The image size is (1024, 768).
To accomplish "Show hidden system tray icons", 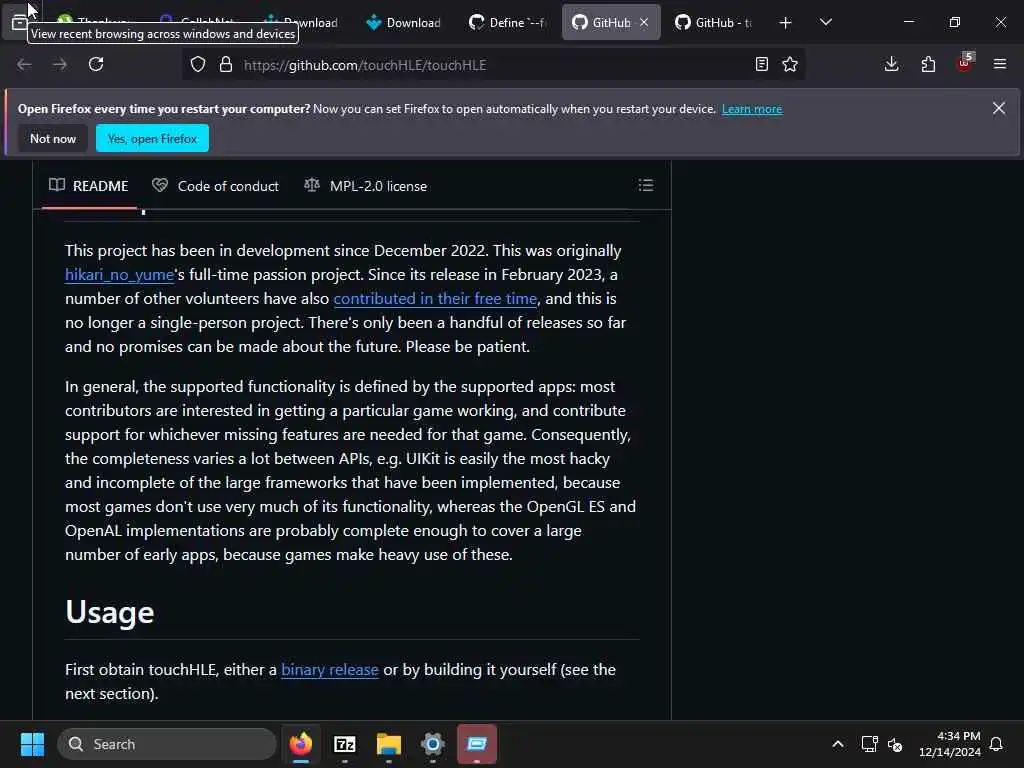I will coord(837,744).
